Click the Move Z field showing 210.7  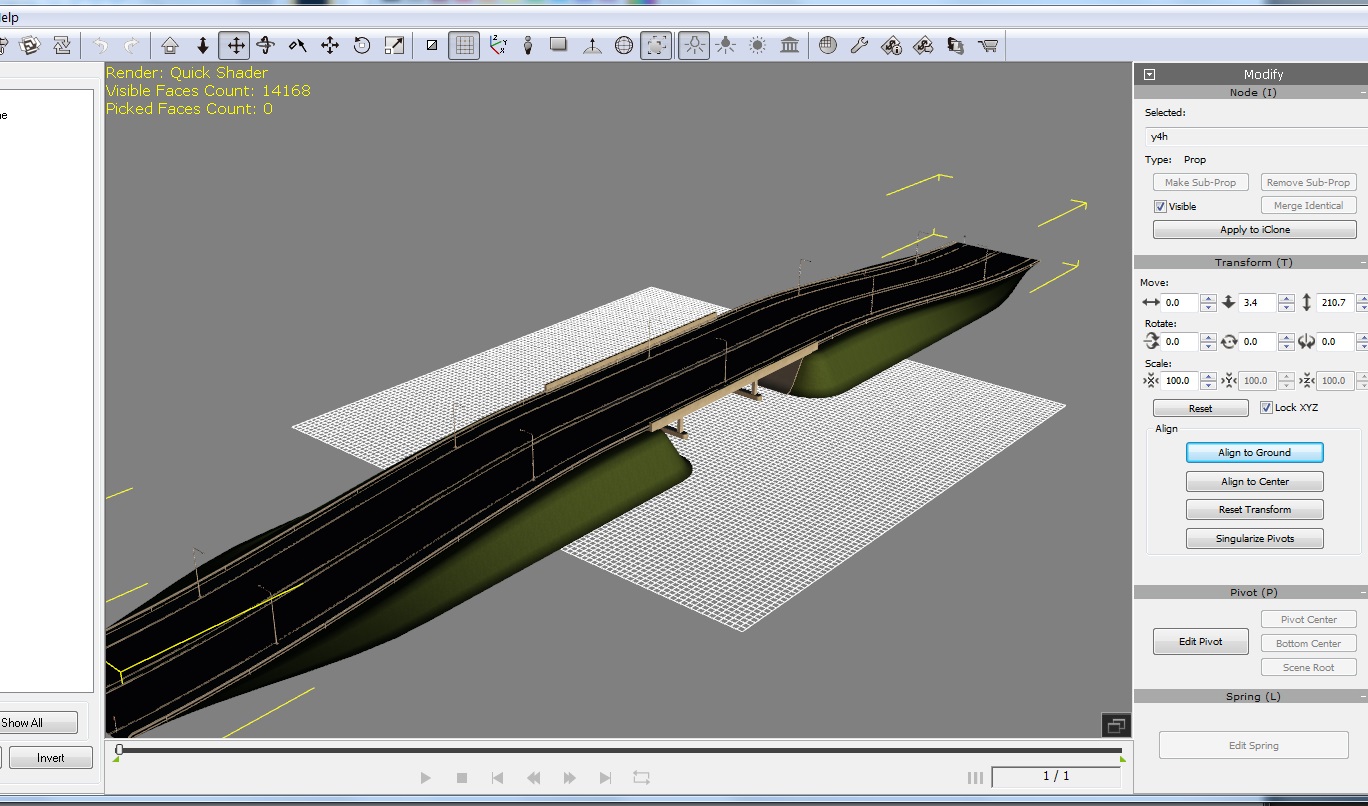click(1334, 302)
